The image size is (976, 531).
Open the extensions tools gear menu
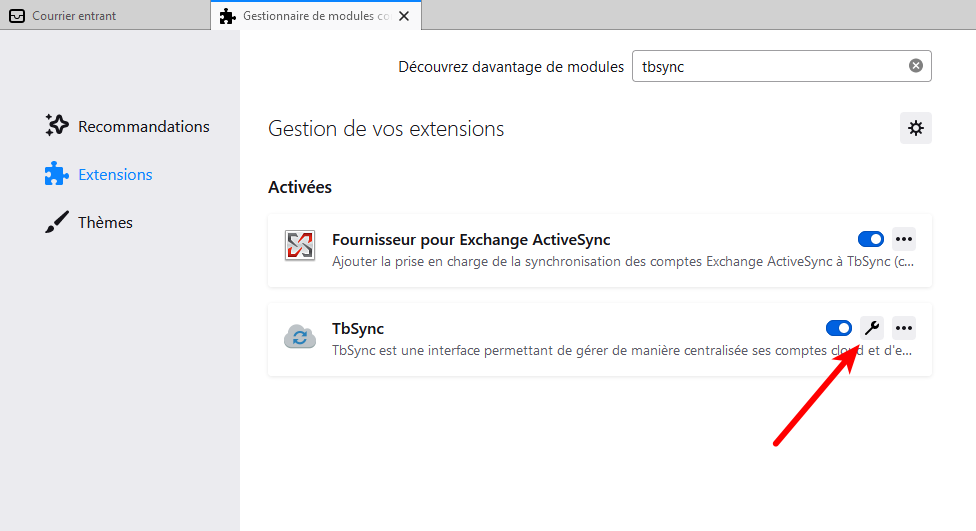[x=916, y=128]
